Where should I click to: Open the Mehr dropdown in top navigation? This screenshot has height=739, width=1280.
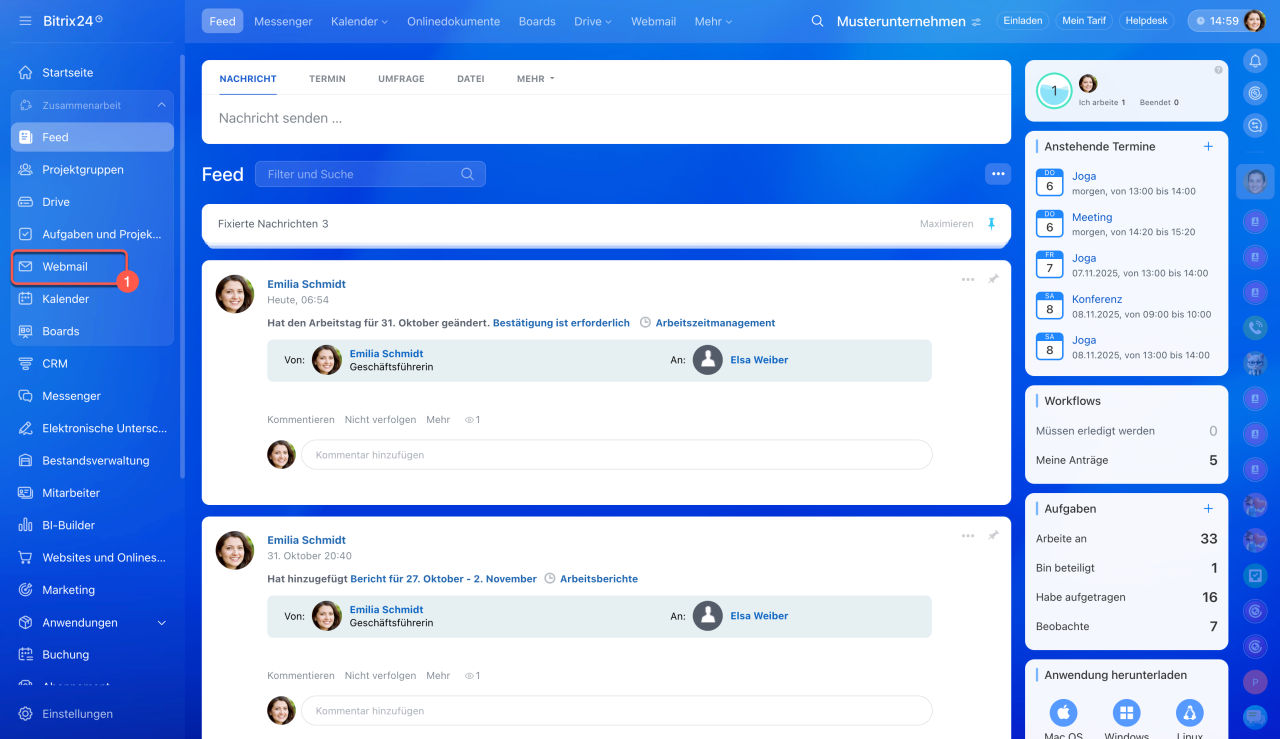point(713,21)
